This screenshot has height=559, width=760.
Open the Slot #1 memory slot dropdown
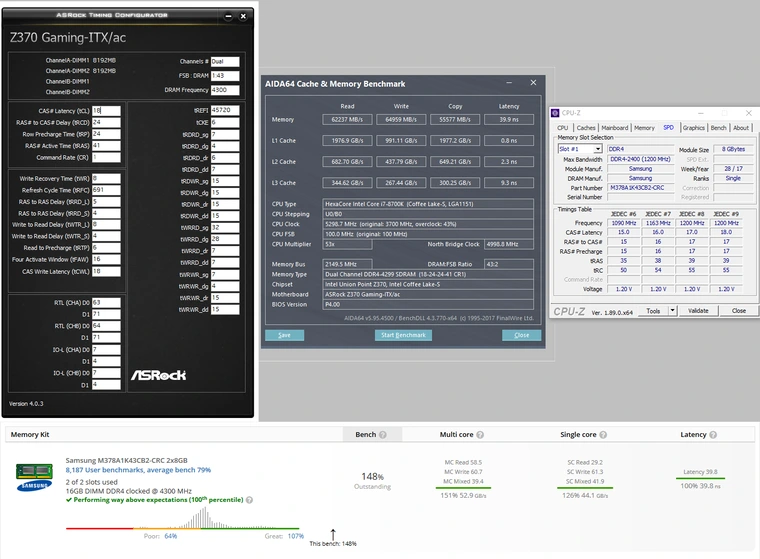tap(598, 149)
